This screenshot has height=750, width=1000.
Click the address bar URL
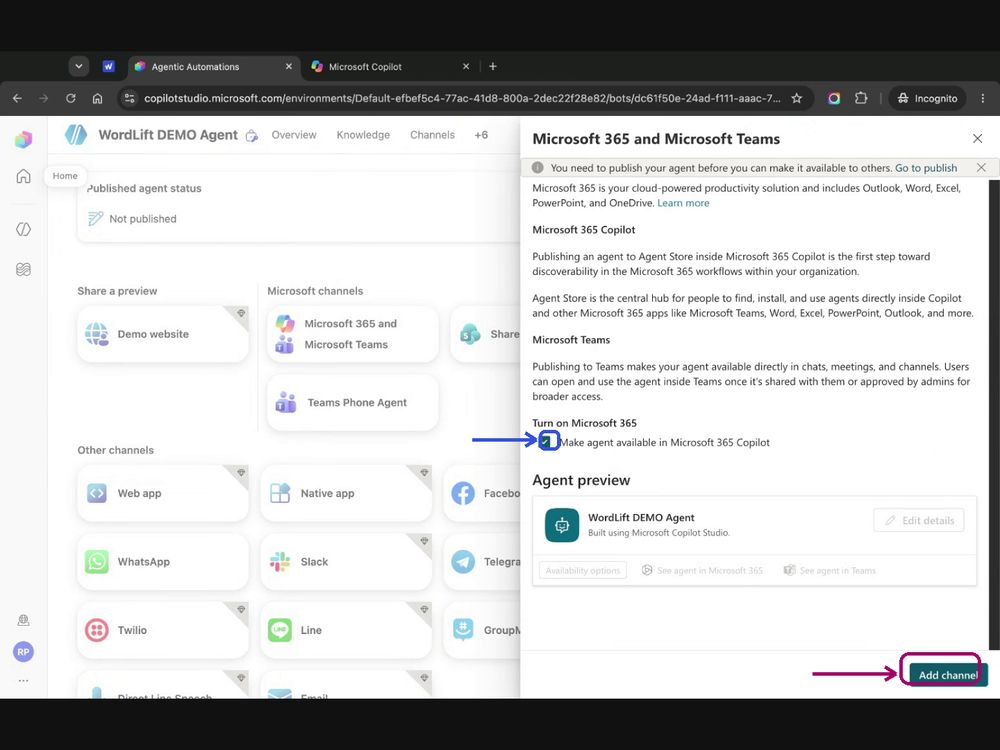pyautogui.click(x=462, y=98)
